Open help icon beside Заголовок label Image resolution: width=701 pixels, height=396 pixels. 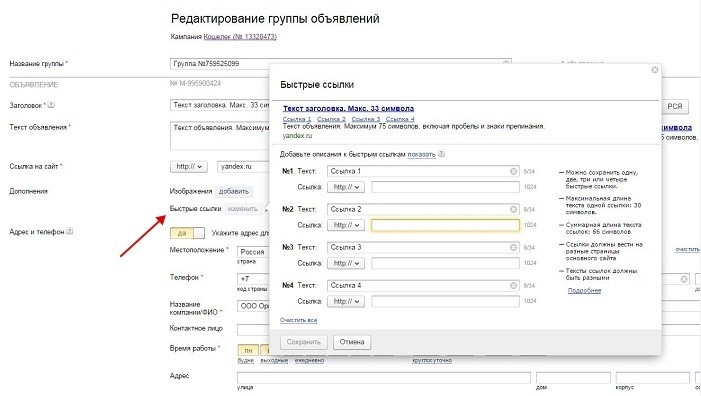tap(51, 105)
